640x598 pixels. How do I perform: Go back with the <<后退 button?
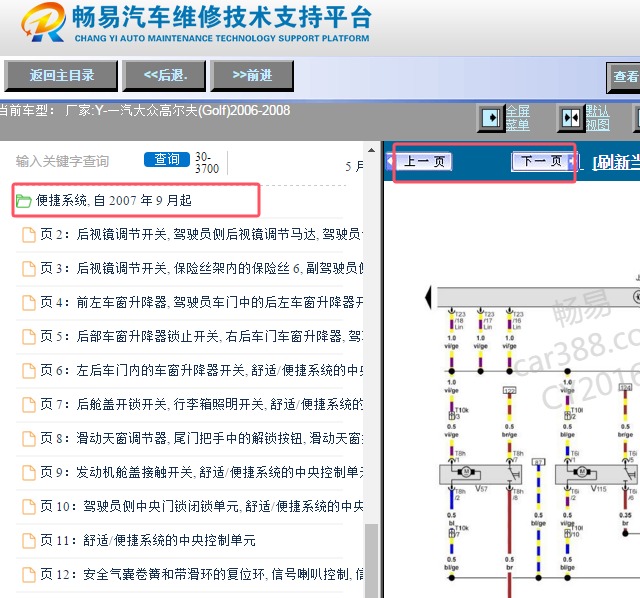coord(164,76)
